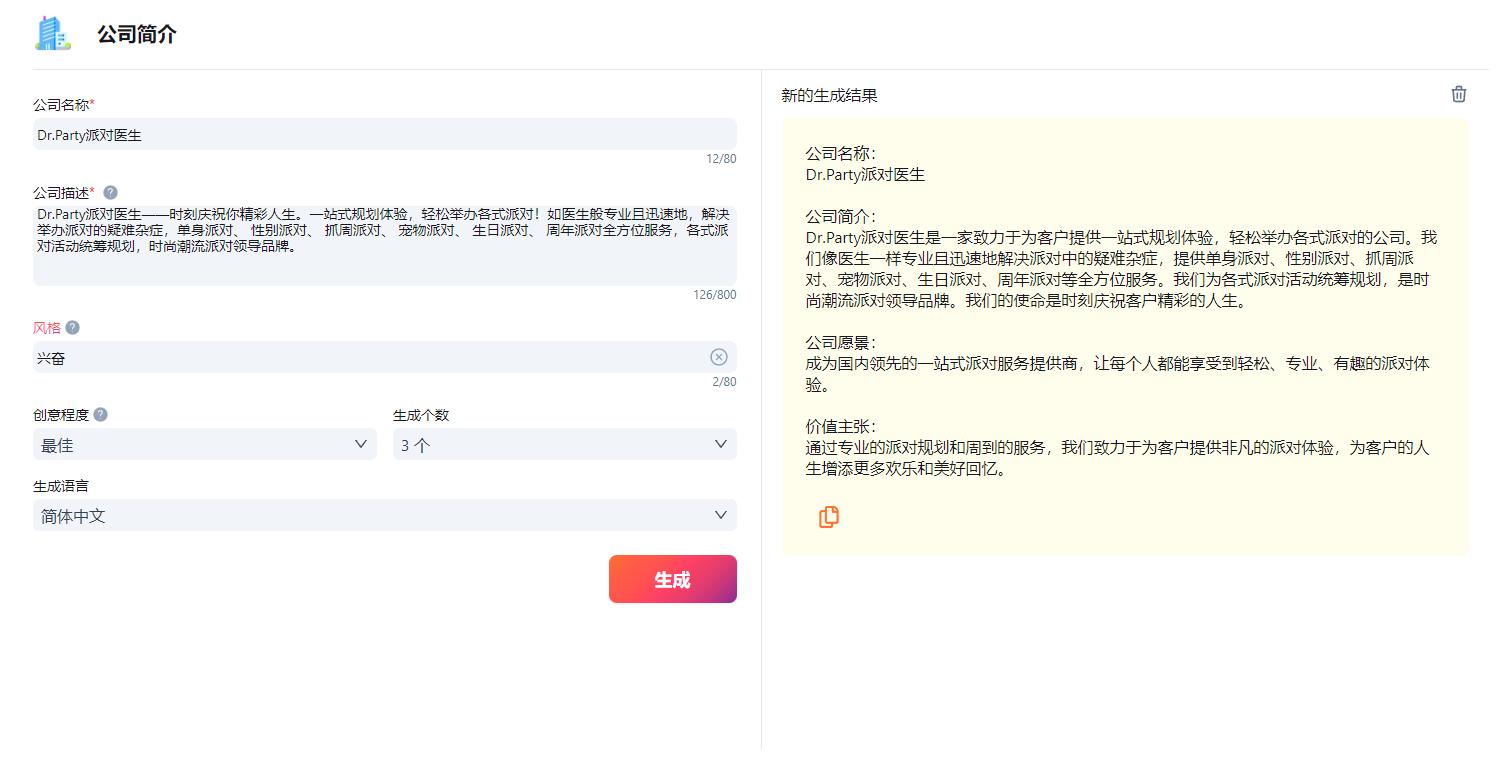Click the 公司愿景: line in result
The image size is (1501, 758).
[841, 343]
